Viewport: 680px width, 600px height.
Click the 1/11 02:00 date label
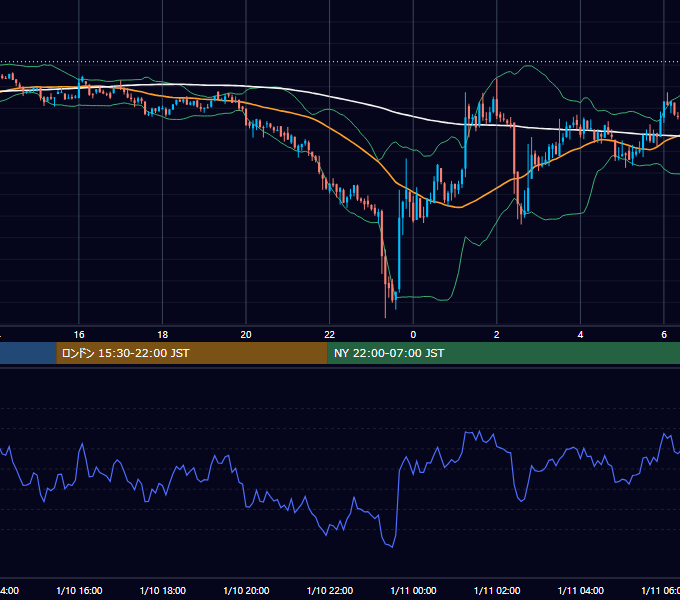pos(497,590)
